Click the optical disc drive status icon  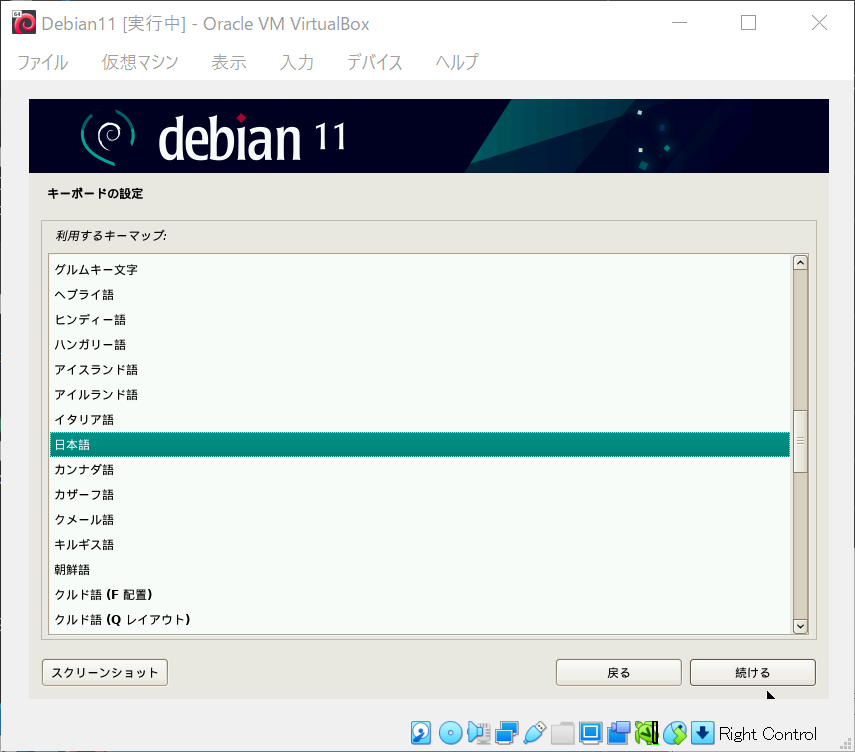pyautogui.click(x=450, y=733)
